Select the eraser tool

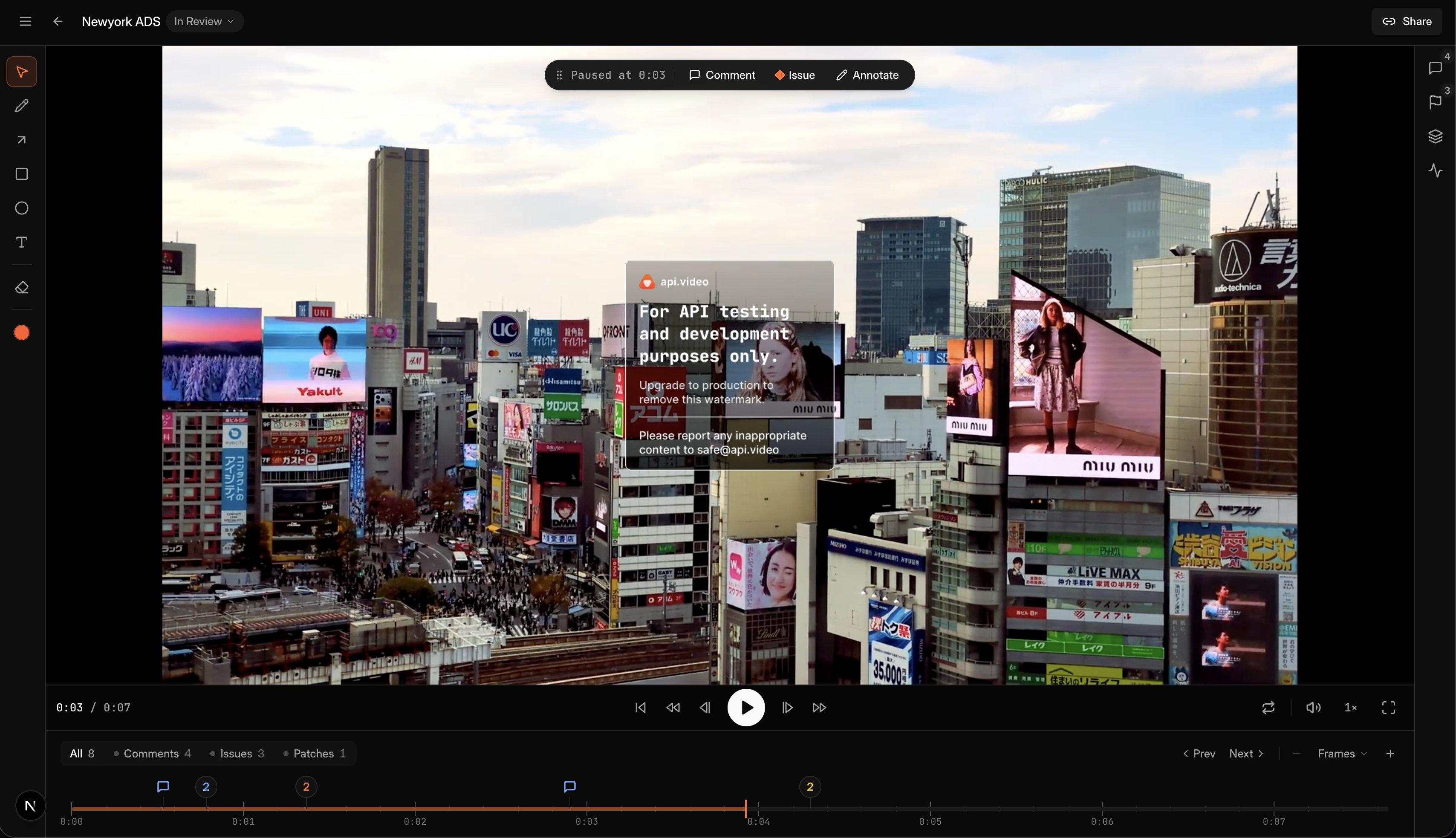(x=22, y=287)
